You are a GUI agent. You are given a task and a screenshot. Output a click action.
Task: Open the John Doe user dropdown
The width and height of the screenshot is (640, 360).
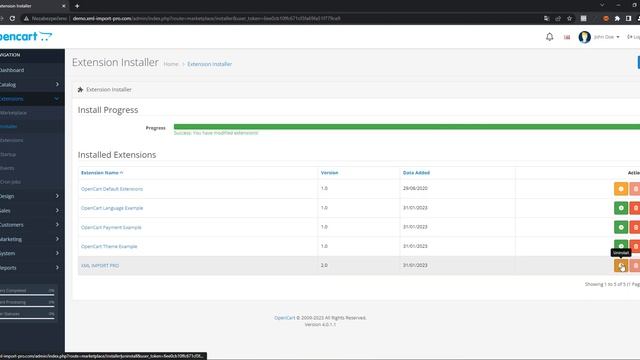(x=607, y=37)
